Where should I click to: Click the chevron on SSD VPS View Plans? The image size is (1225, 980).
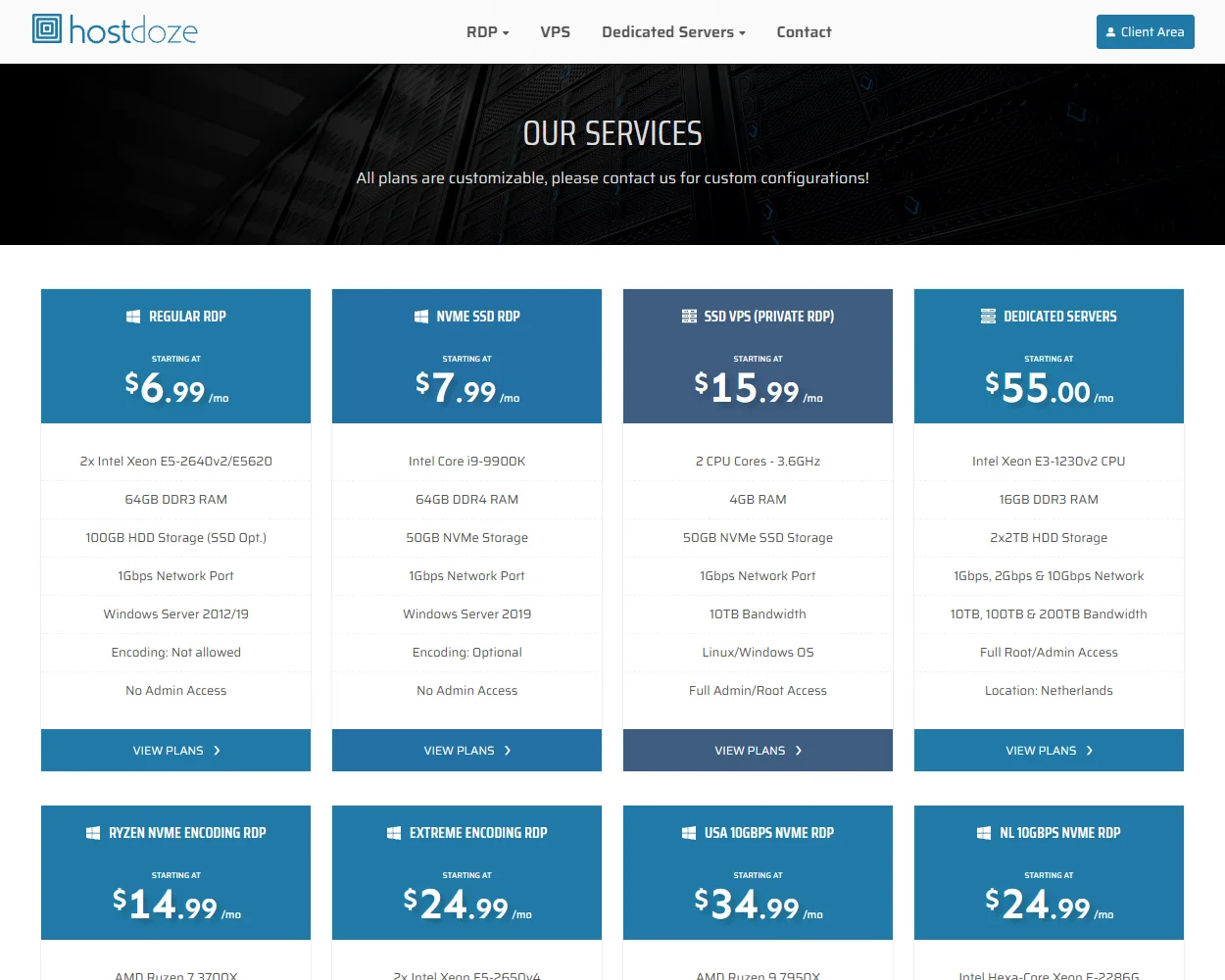point(798,750)
